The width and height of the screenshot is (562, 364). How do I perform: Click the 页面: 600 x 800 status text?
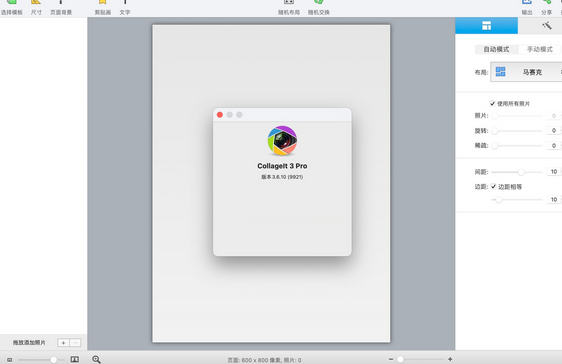coord(264,360)
